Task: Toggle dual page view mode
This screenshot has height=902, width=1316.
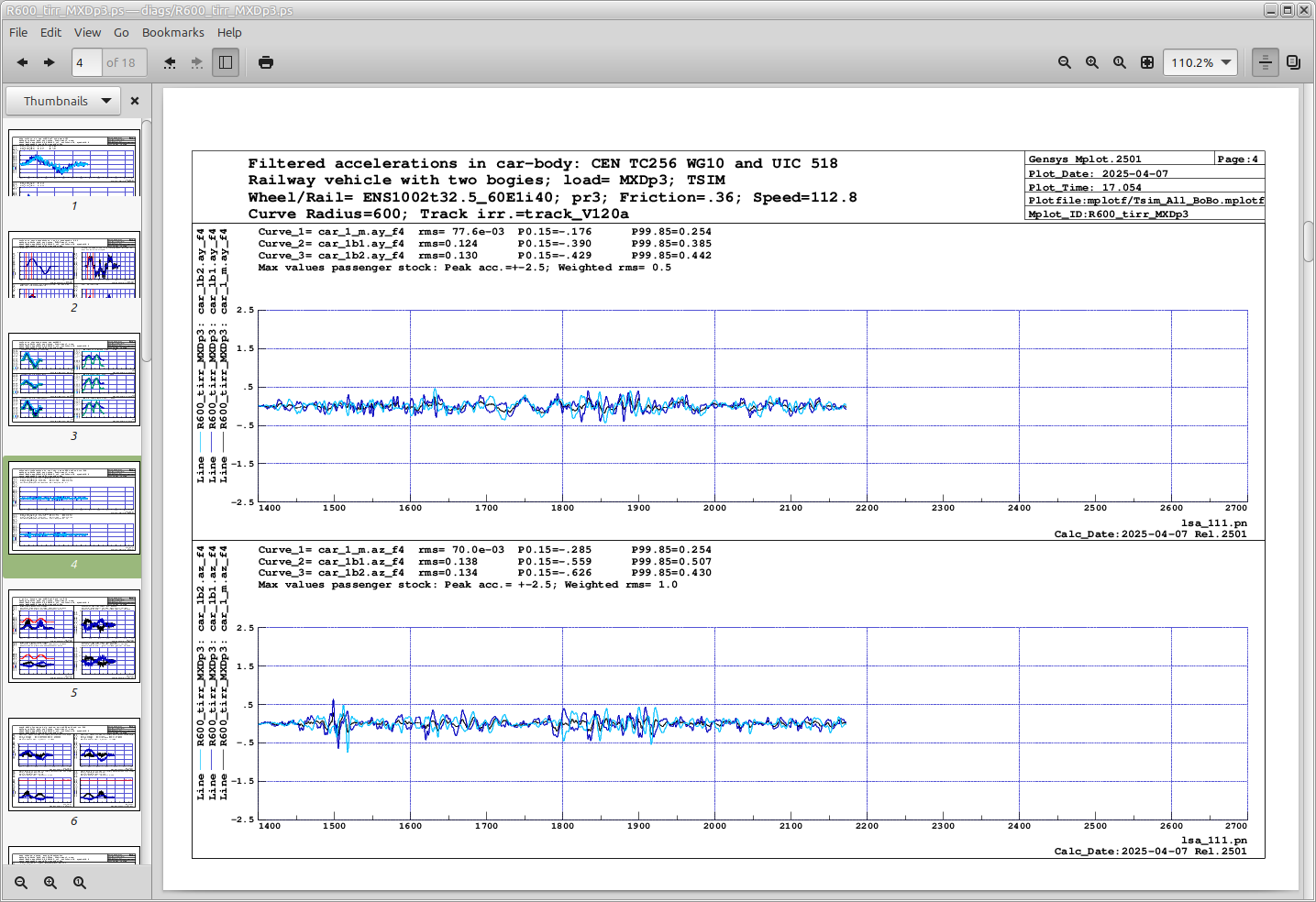Action: tap(1293, 62)
